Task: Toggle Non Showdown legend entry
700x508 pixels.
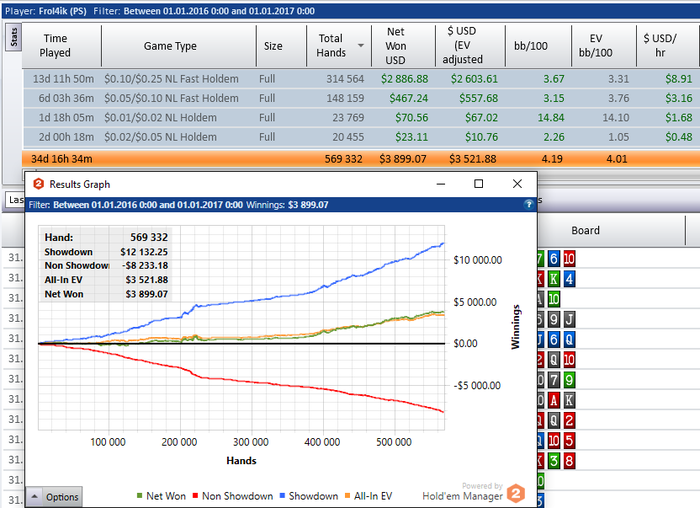Action: (x=233, y=496)
